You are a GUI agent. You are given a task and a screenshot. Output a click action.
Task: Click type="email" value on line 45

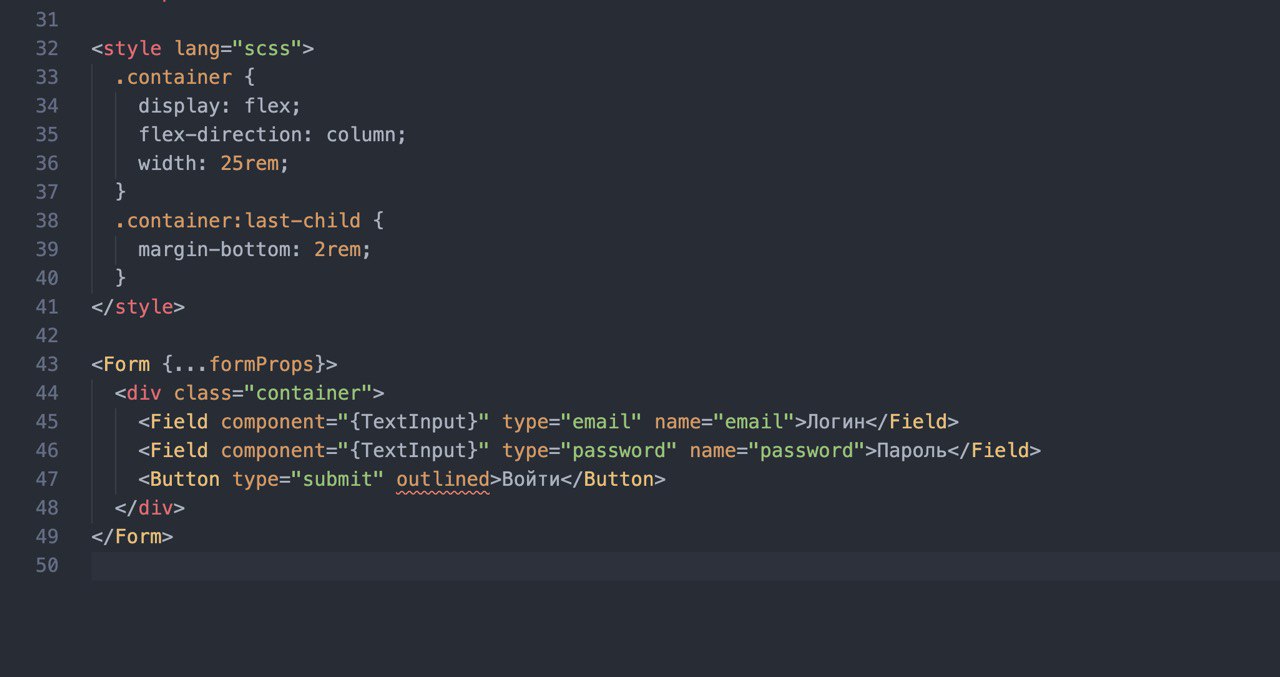pos(601,421)
